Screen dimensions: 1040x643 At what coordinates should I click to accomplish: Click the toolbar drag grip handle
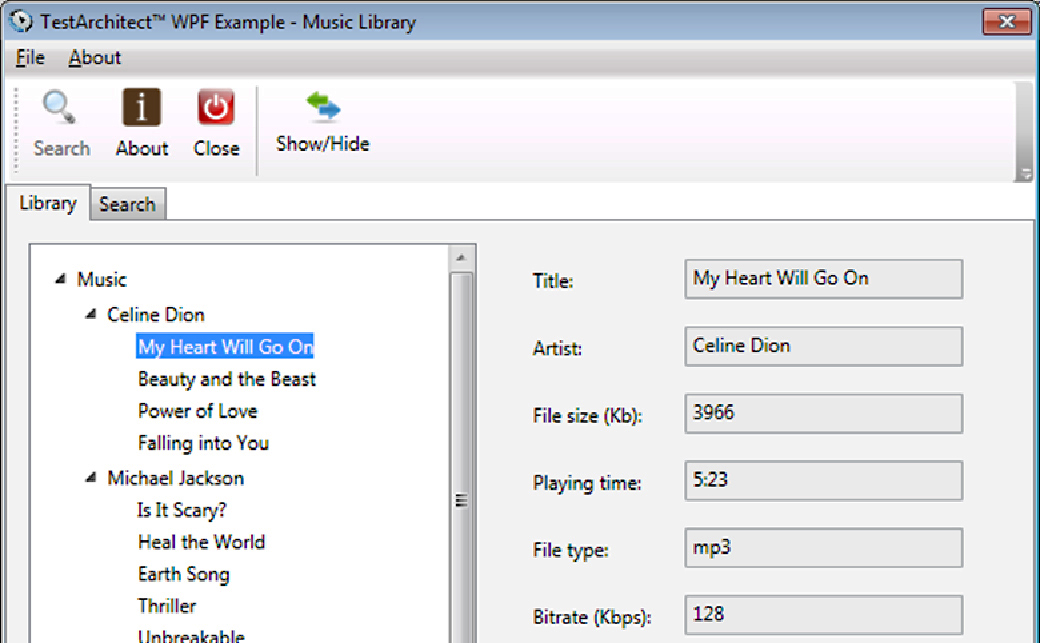point(17,129)
